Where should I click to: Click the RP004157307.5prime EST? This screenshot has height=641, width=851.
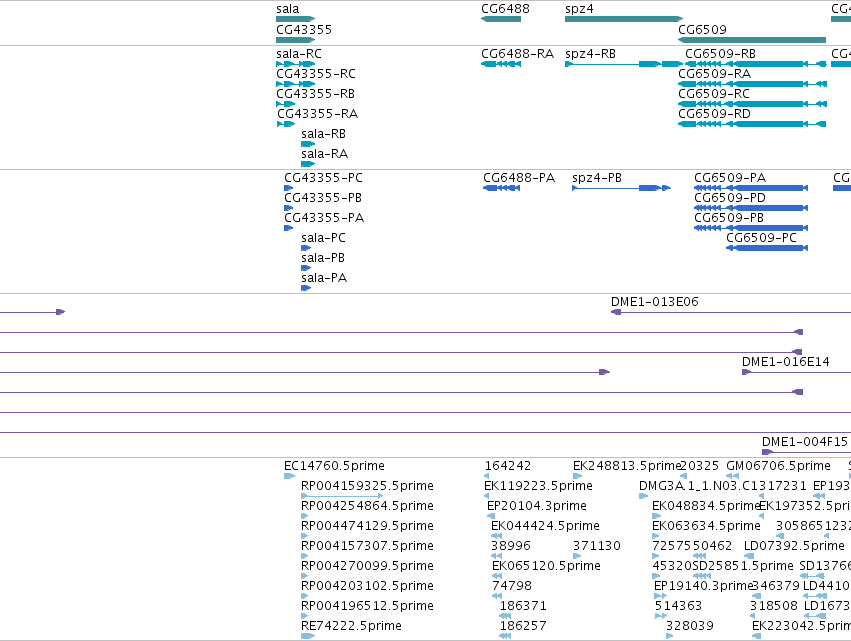click(x=304, y=556)
